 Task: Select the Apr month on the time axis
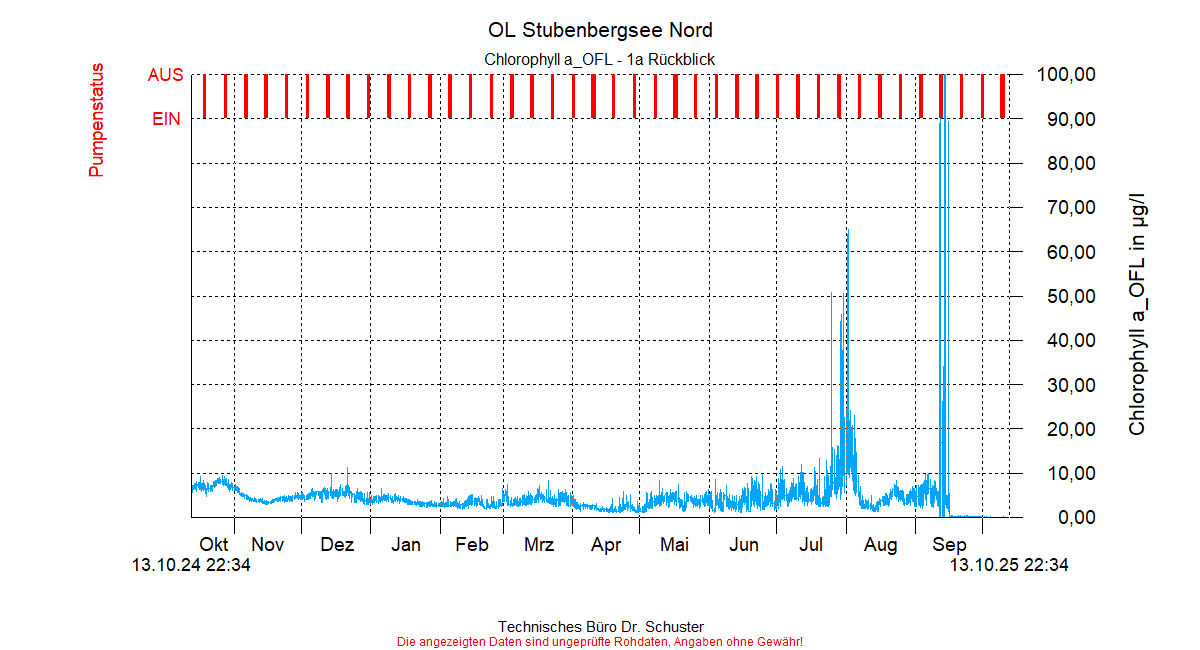tap(606, 545)
